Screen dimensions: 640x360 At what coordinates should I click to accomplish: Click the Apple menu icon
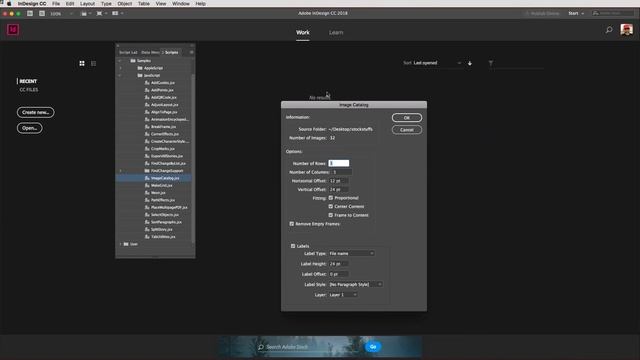click(9, 3)
